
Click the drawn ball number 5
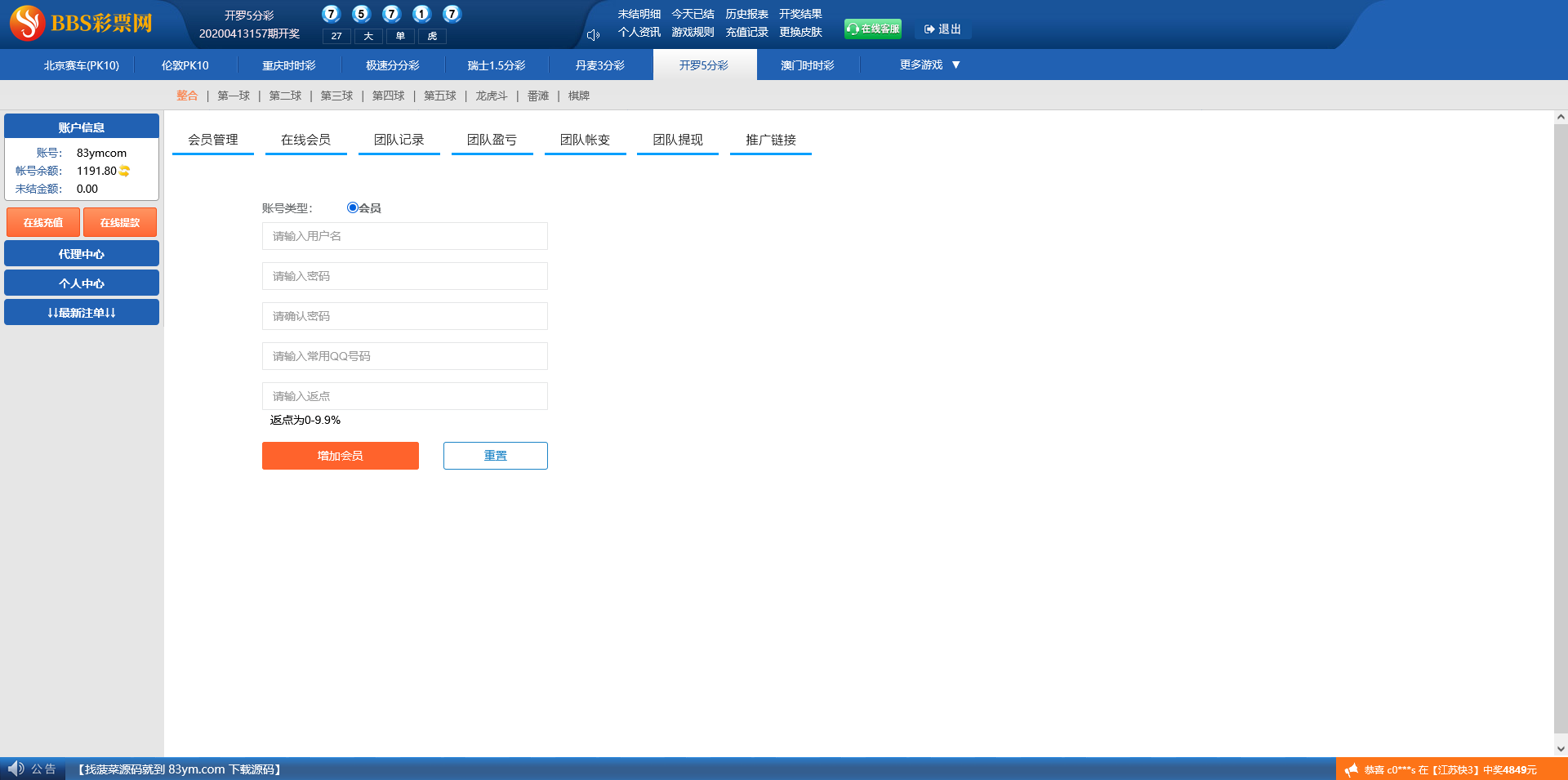[361, 14]
